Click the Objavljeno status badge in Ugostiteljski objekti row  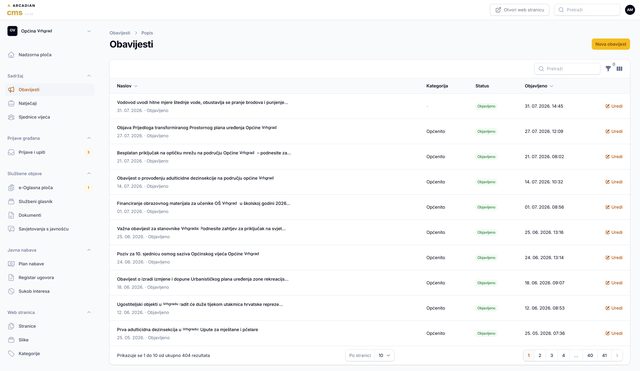(486, 309)
